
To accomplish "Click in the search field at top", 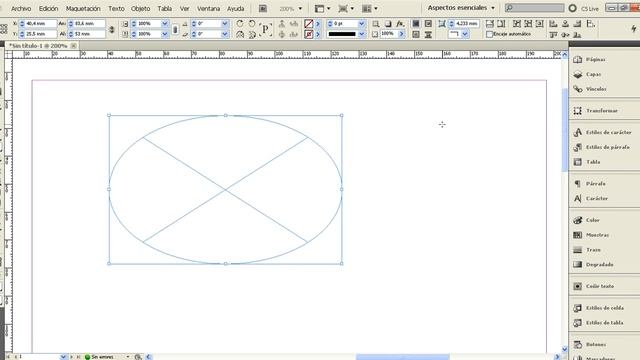I will [534, 8].
